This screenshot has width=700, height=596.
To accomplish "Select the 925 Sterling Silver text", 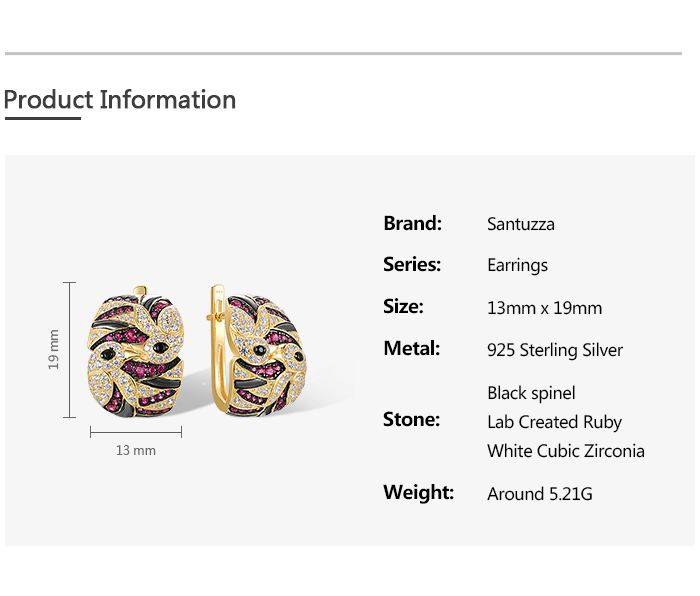I will tap(554, 350).
